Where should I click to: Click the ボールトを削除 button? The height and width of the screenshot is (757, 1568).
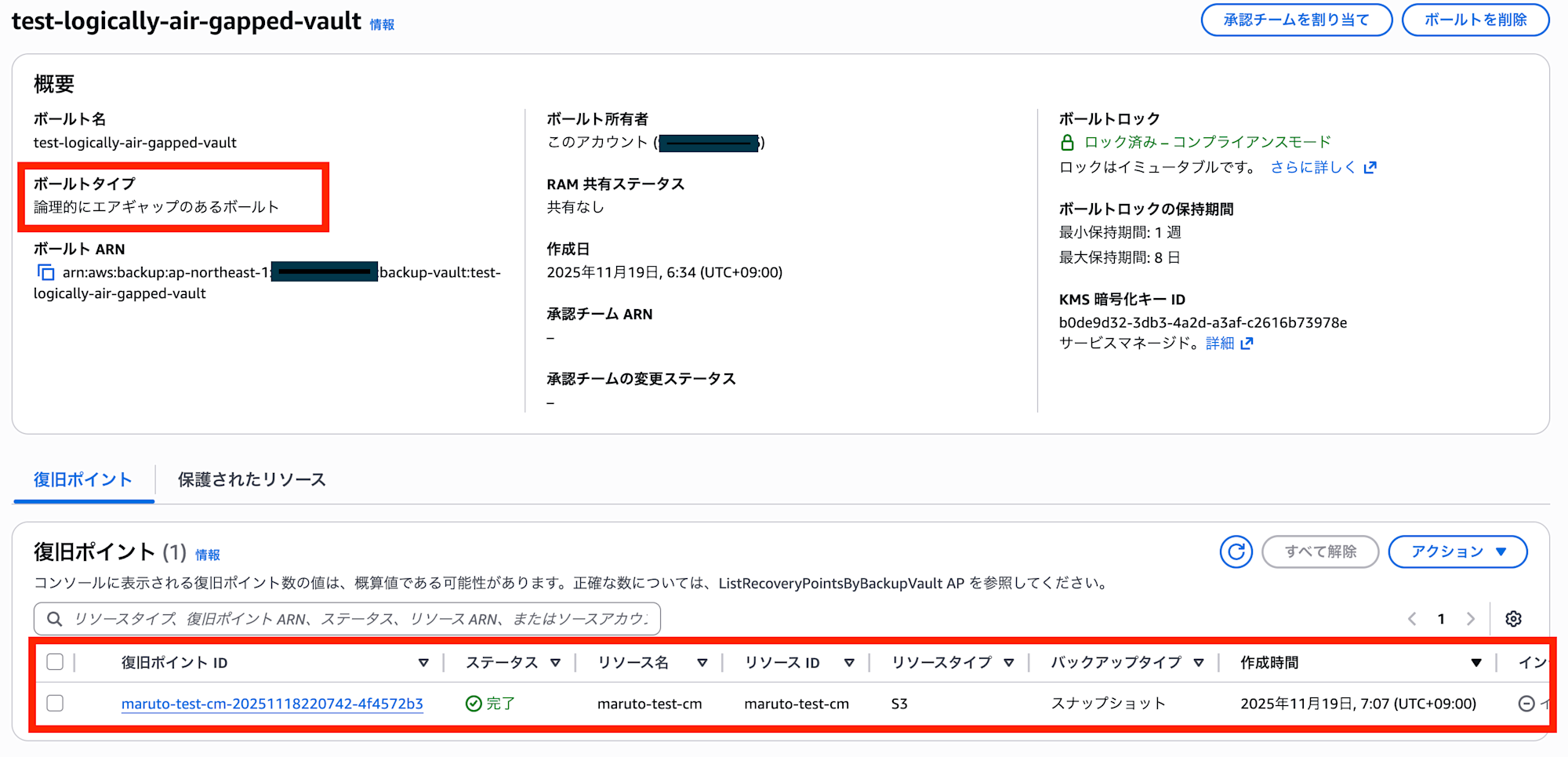[x=1475, y=20]
